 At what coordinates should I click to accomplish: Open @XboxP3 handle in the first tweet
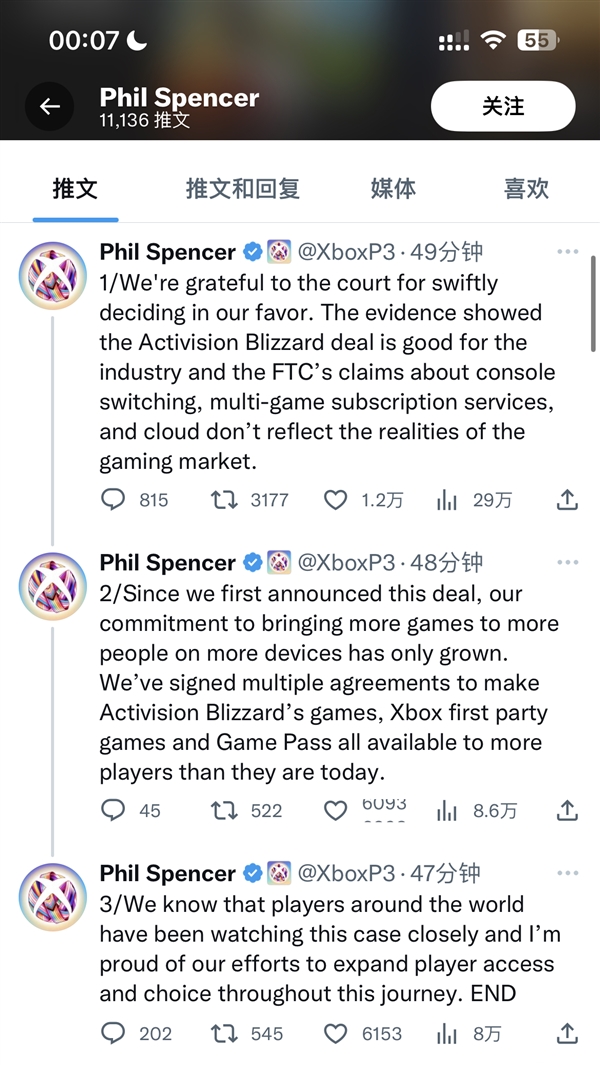coord(345,252)
